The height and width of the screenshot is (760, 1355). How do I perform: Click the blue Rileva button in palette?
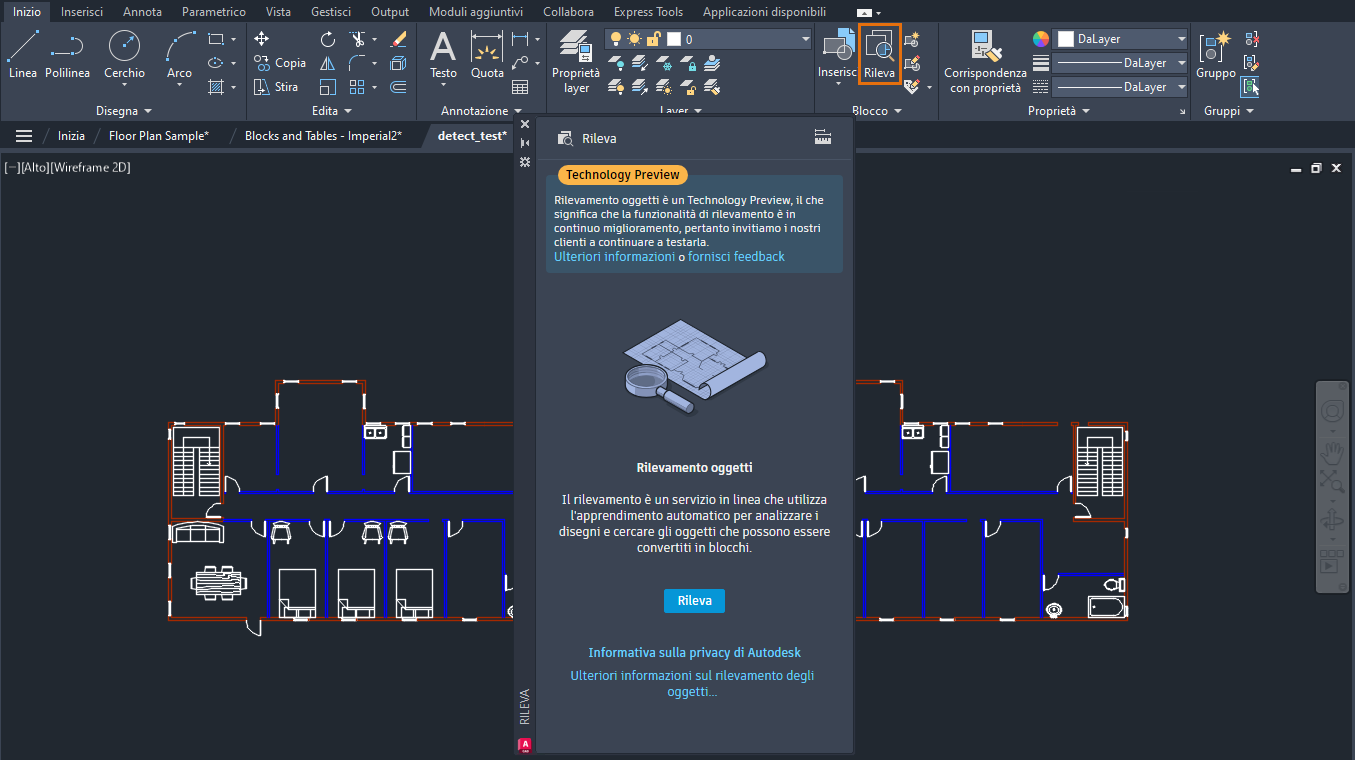click(694, 601)
